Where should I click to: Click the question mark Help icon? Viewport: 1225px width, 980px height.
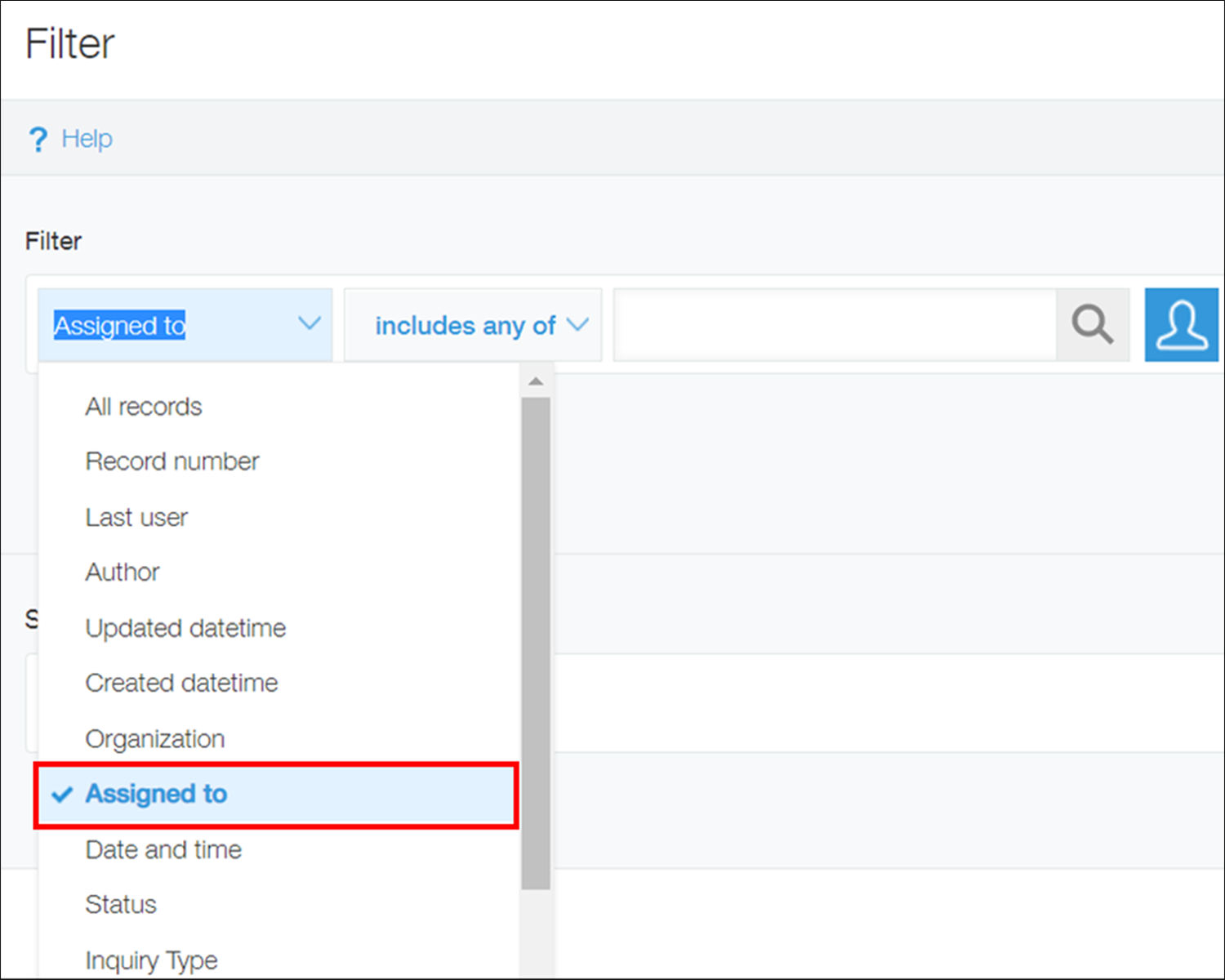coord(38,139)
